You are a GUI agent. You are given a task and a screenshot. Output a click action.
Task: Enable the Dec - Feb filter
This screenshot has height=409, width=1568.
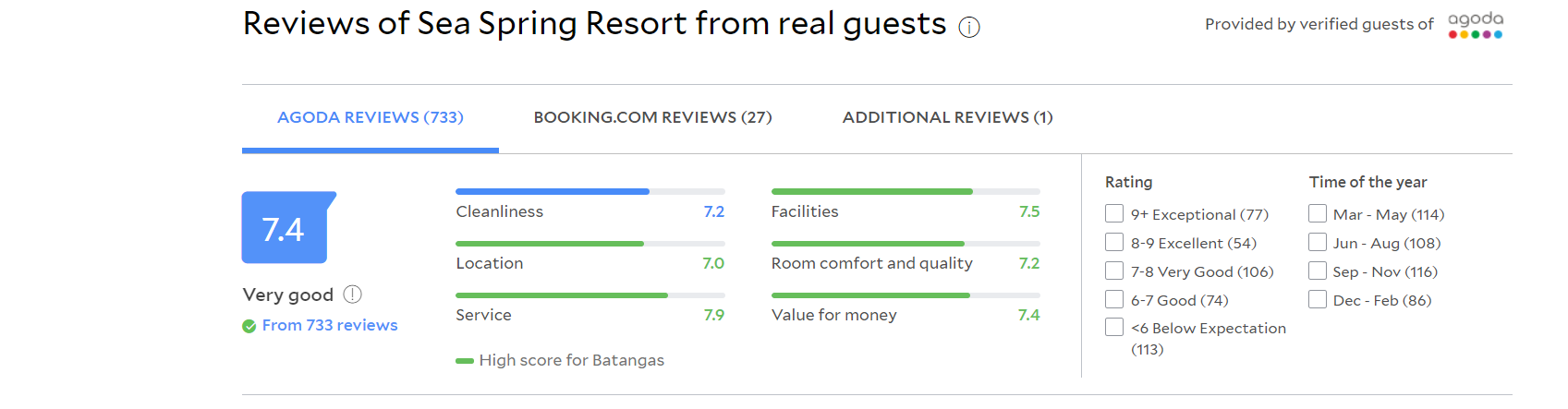(x=1318, y=300)
